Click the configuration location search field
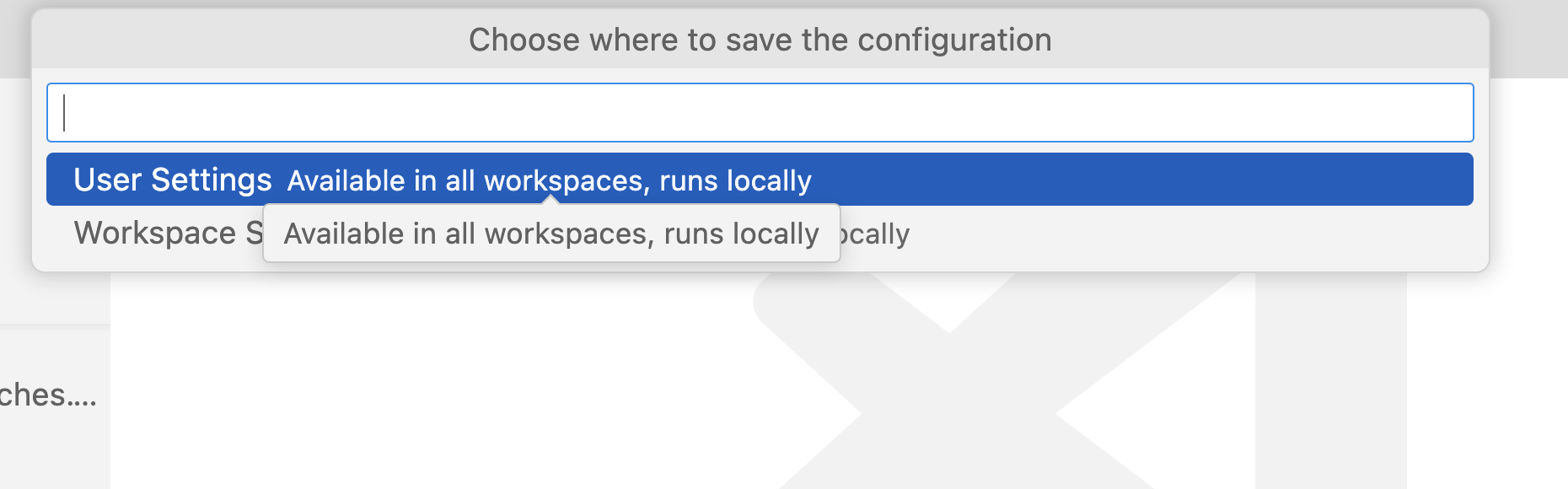 click(x=759, y=113)
